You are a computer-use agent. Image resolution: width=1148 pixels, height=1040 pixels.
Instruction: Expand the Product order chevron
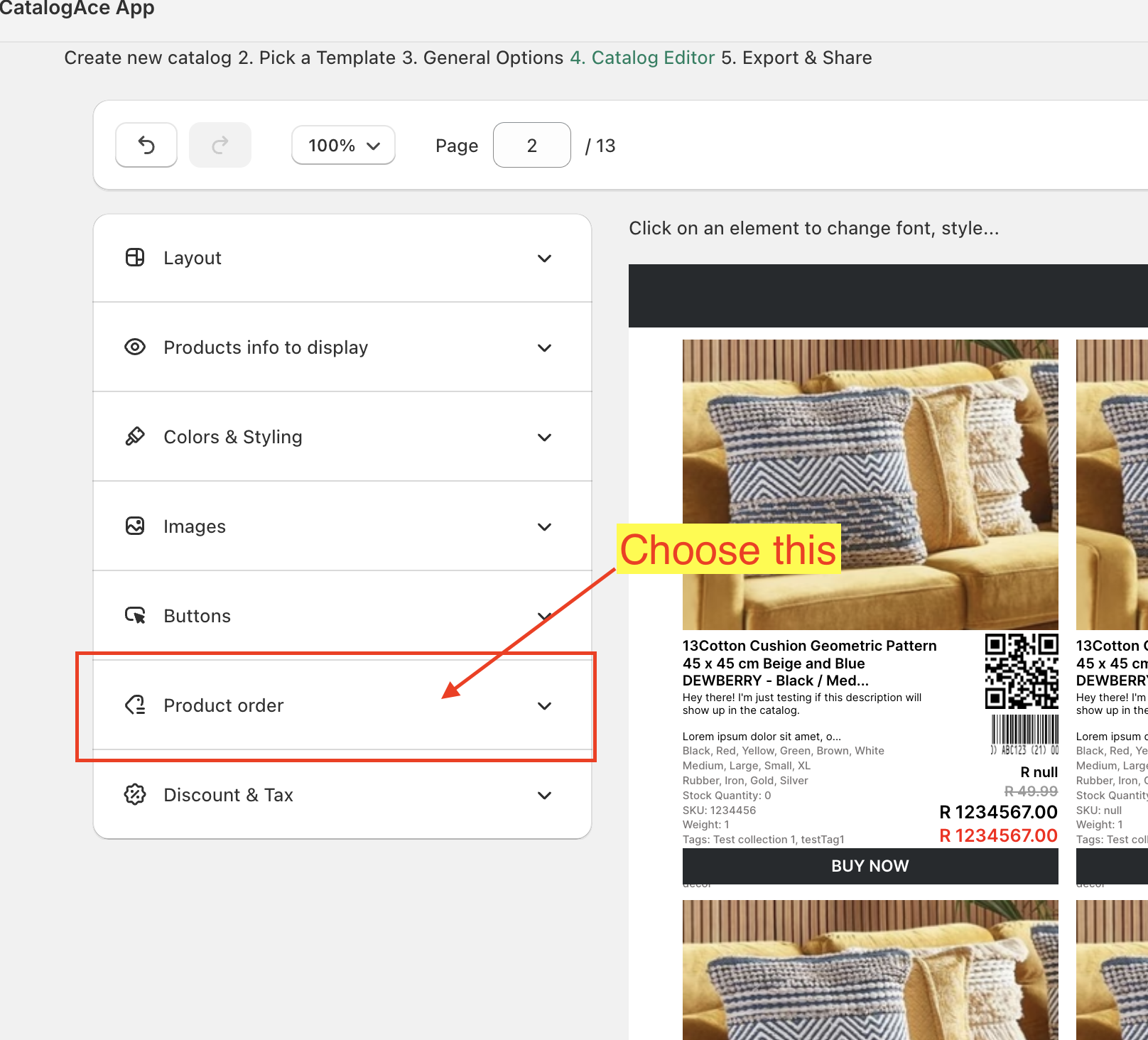[544, 706]
